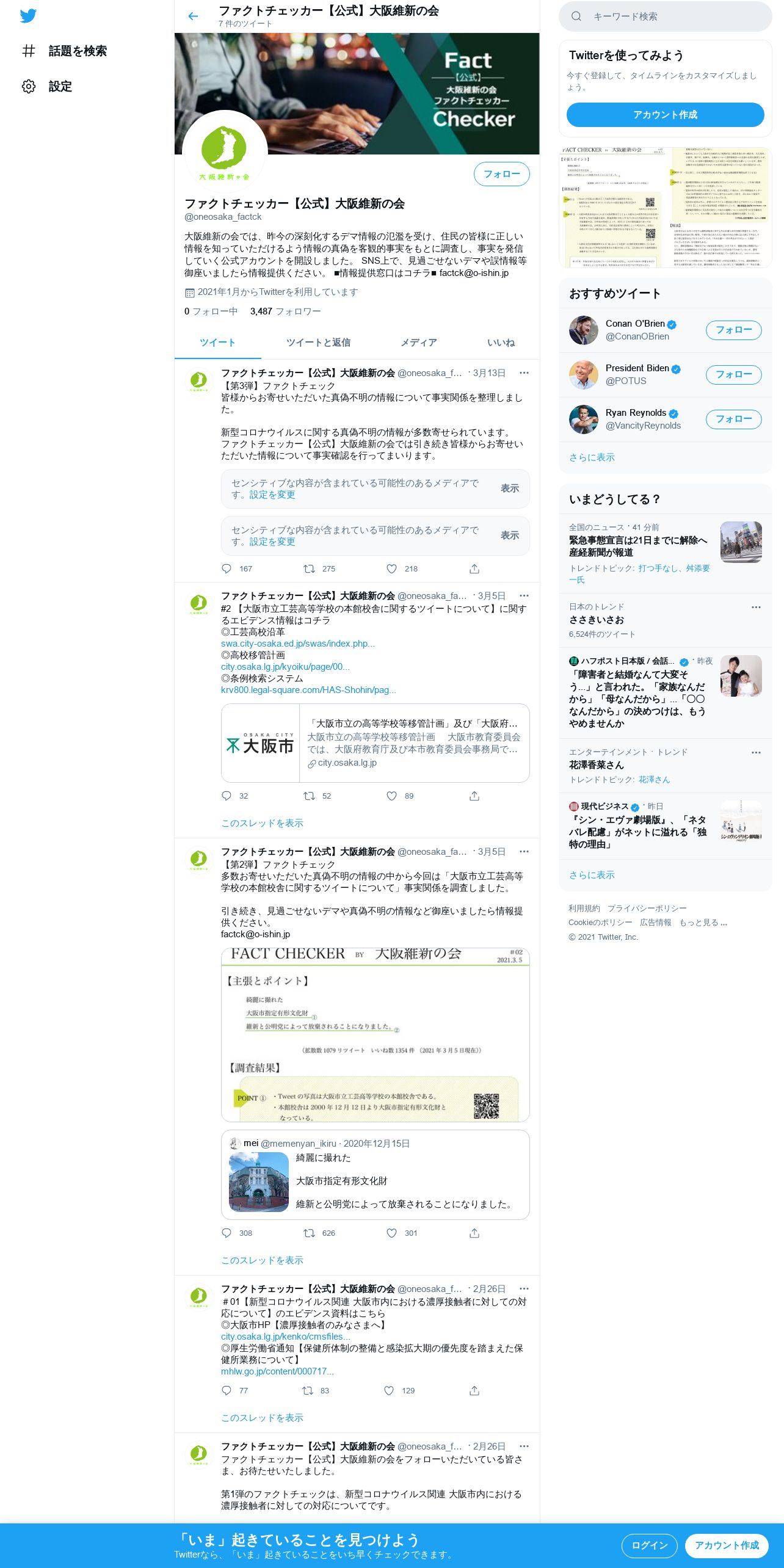Open krv800.legal-square.com link
This screenshot has width=784, height=1568.
[x=308, y=690]
